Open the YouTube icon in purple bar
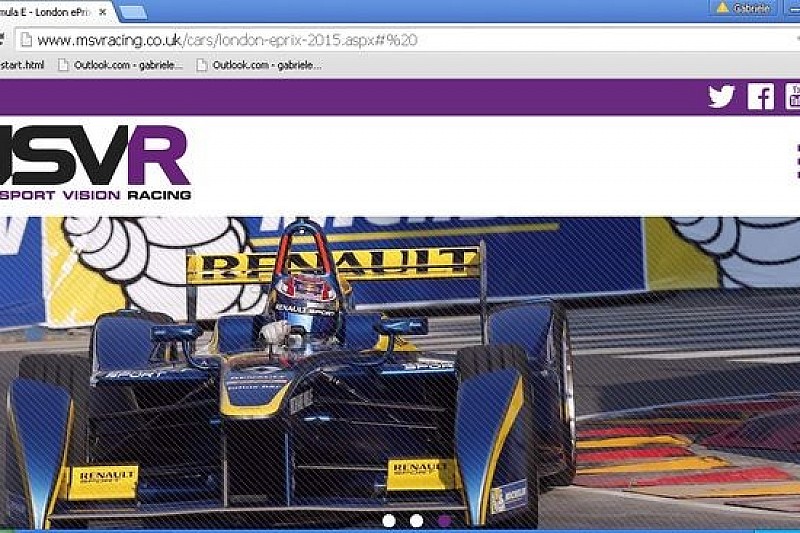 [793, 96]
